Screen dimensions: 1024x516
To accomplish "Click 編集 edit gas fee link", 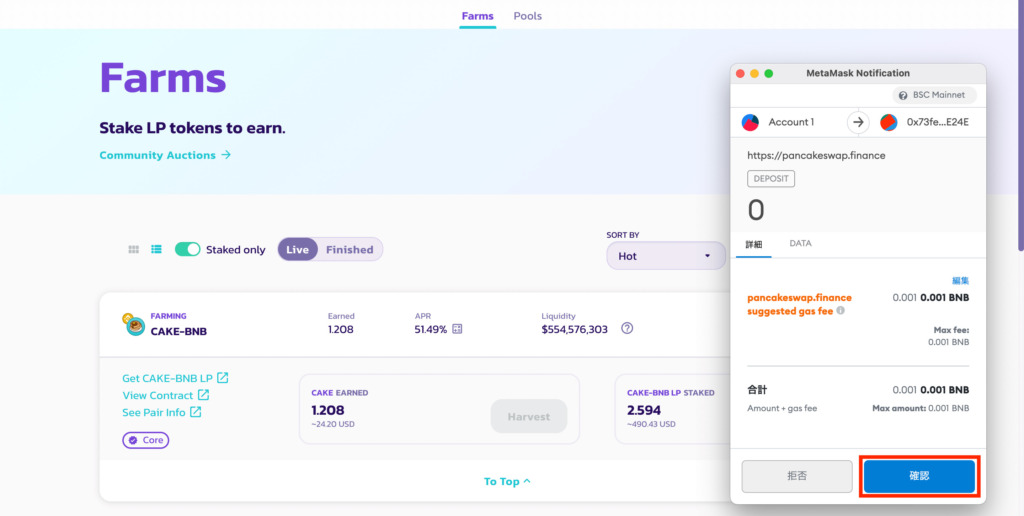I will click(x=961, y=280).
